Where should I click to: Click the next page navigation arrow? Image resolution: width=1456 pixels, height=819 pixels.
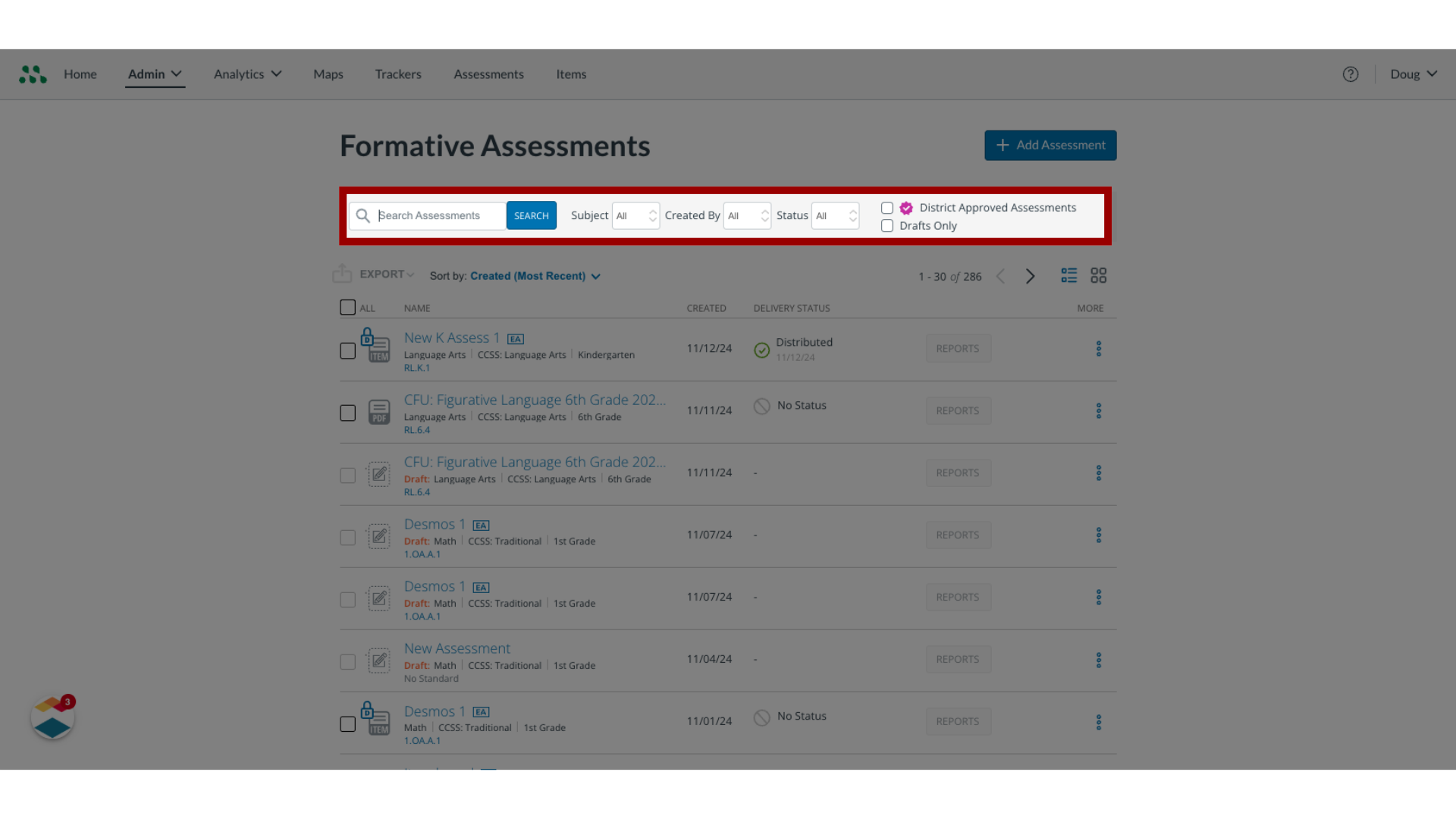click(x=1030, y=275)
